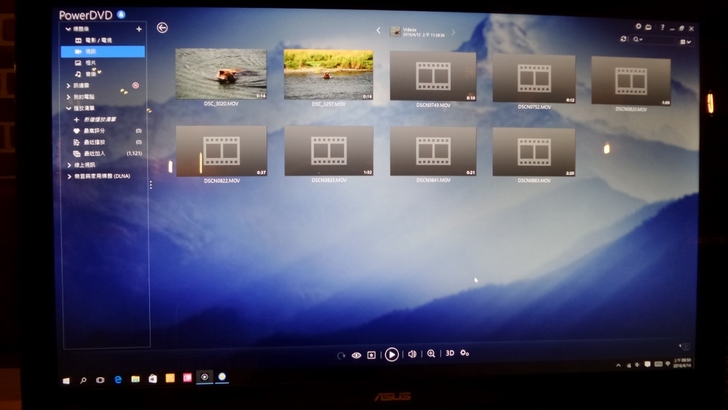728x410 pixels.
Task: Open the Music (音樂) library
Action: [85, 74]
